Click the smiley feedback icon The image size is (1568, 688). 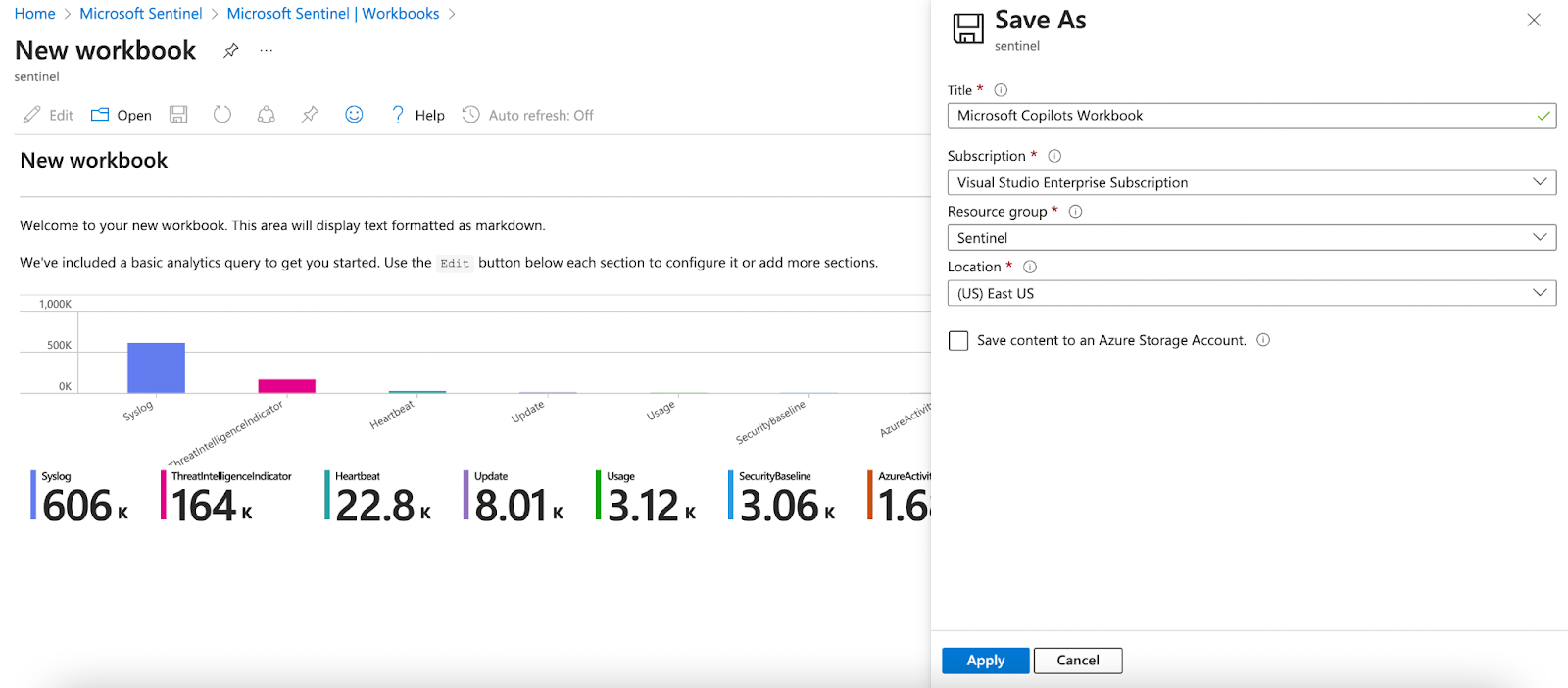point(354,115)
